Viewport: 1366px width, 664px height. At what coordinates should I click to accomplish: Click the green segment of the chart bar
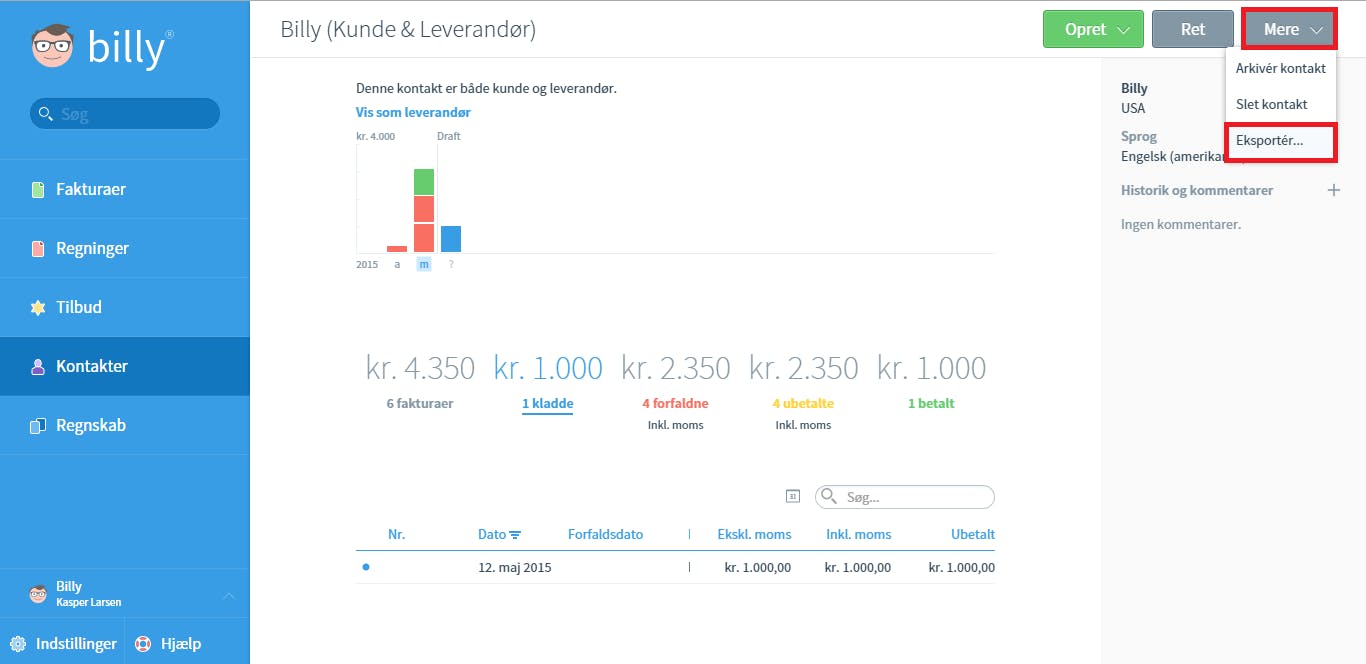[424, 182]
